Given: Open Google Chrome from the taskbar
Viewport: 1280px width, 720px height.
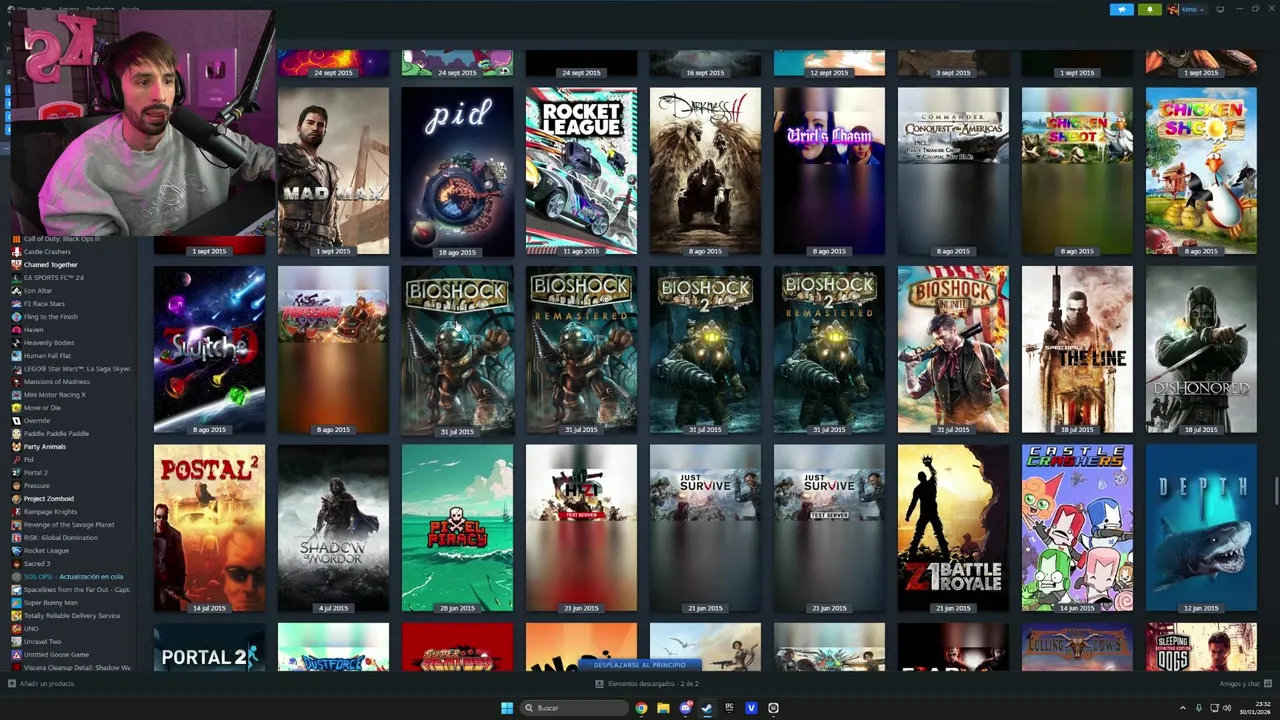Looking at the screenshot, I should (641, 708).
